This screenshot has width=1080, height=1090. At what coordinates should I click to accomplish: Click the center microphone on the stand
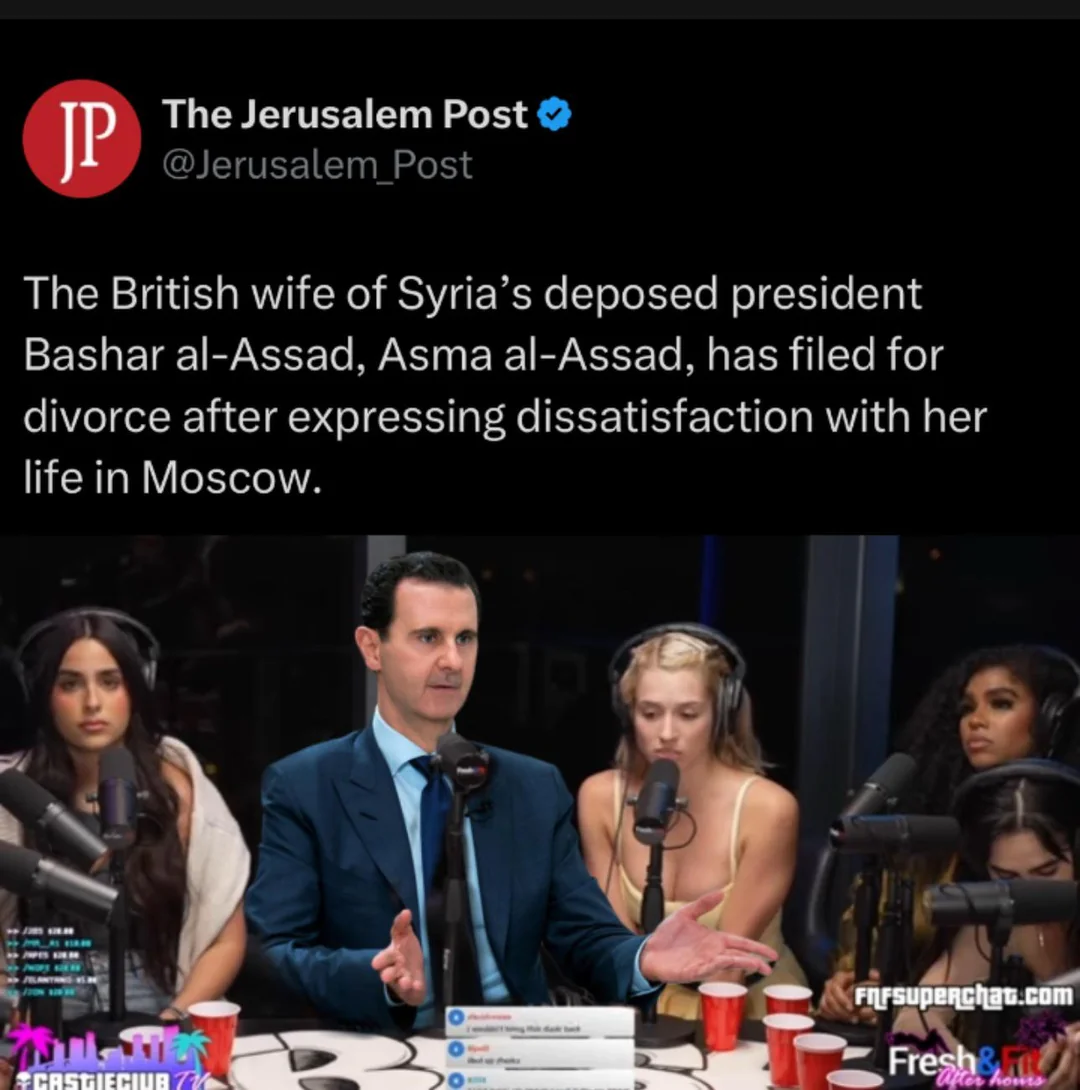tap(461, 766)
